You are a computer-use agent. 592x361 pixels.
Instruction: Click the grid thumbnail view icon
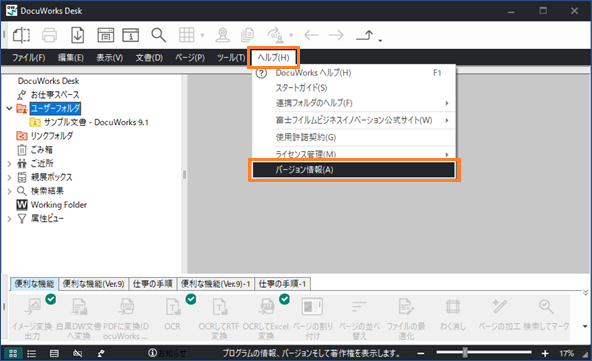pos(187,35)
